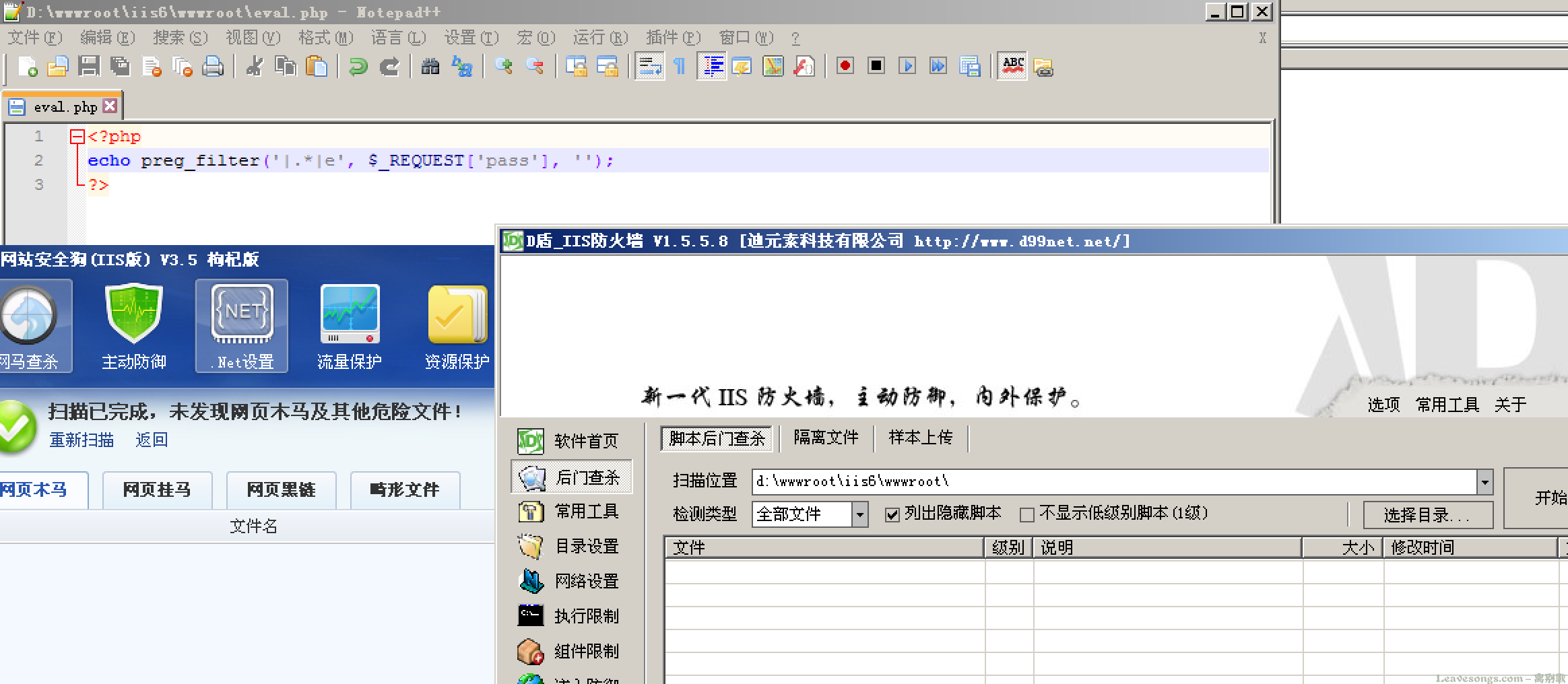Switch to the 样本上传 tab in D盾

click(921, 438)
